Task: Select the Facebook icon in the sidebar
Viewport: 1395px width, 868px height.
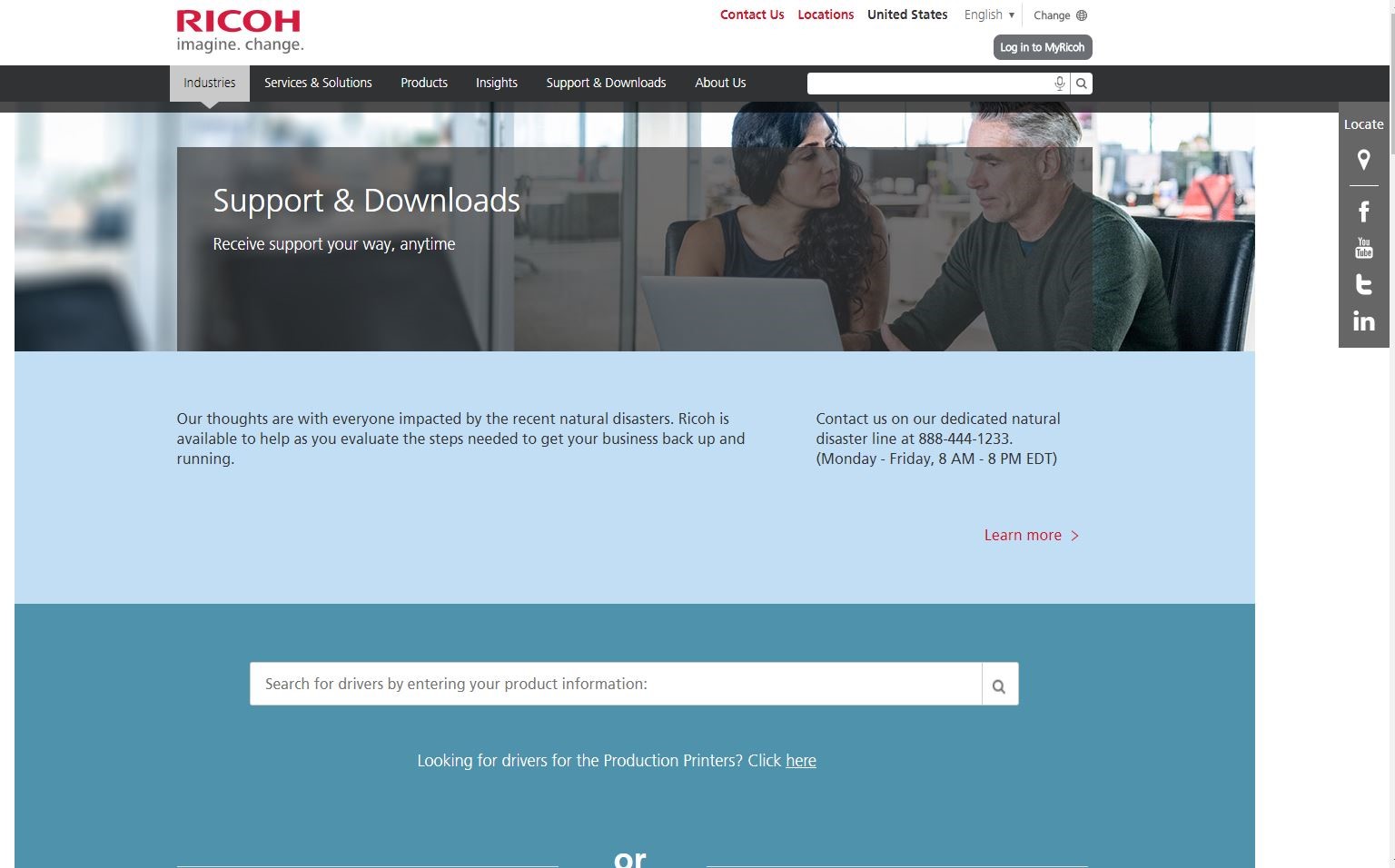Action: pyautogui.click(x=1363, y=211)
